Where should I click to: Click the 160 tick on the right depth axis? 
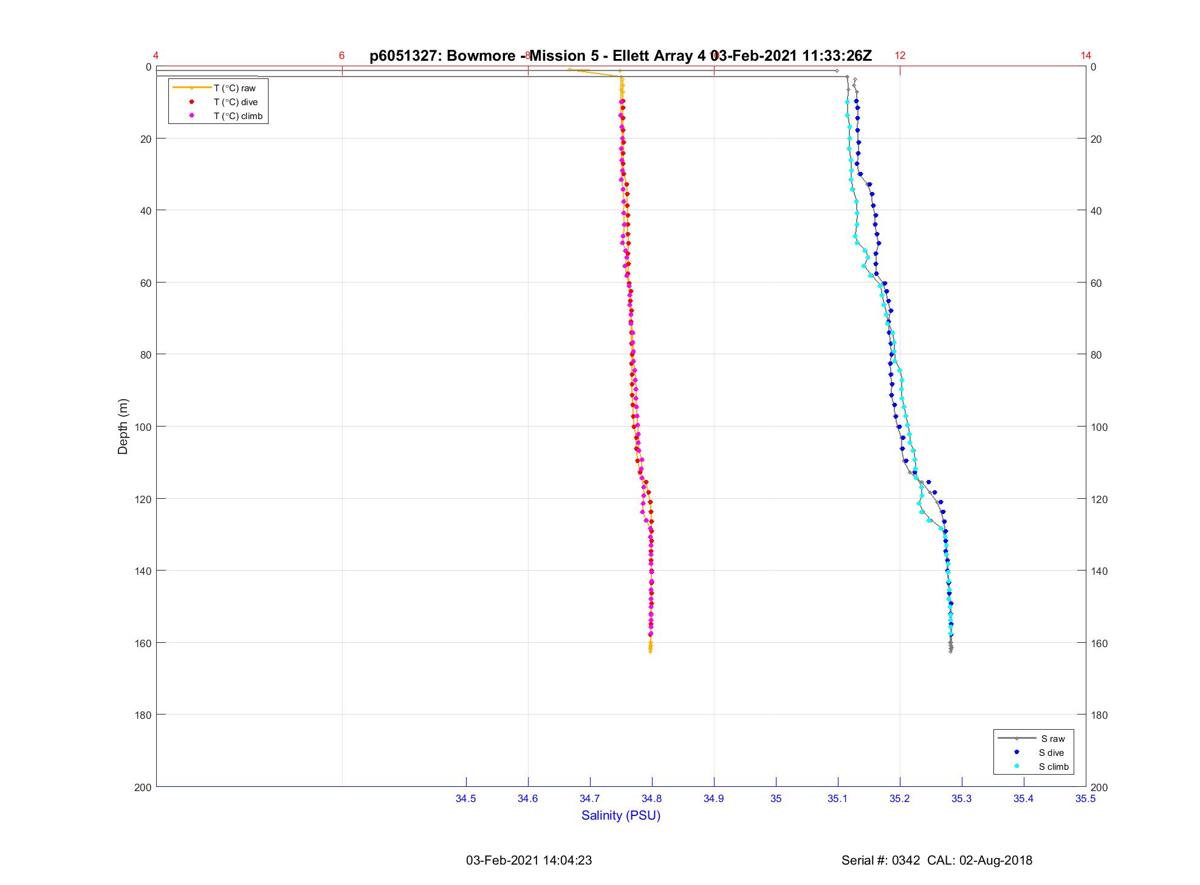(1100, 643)
